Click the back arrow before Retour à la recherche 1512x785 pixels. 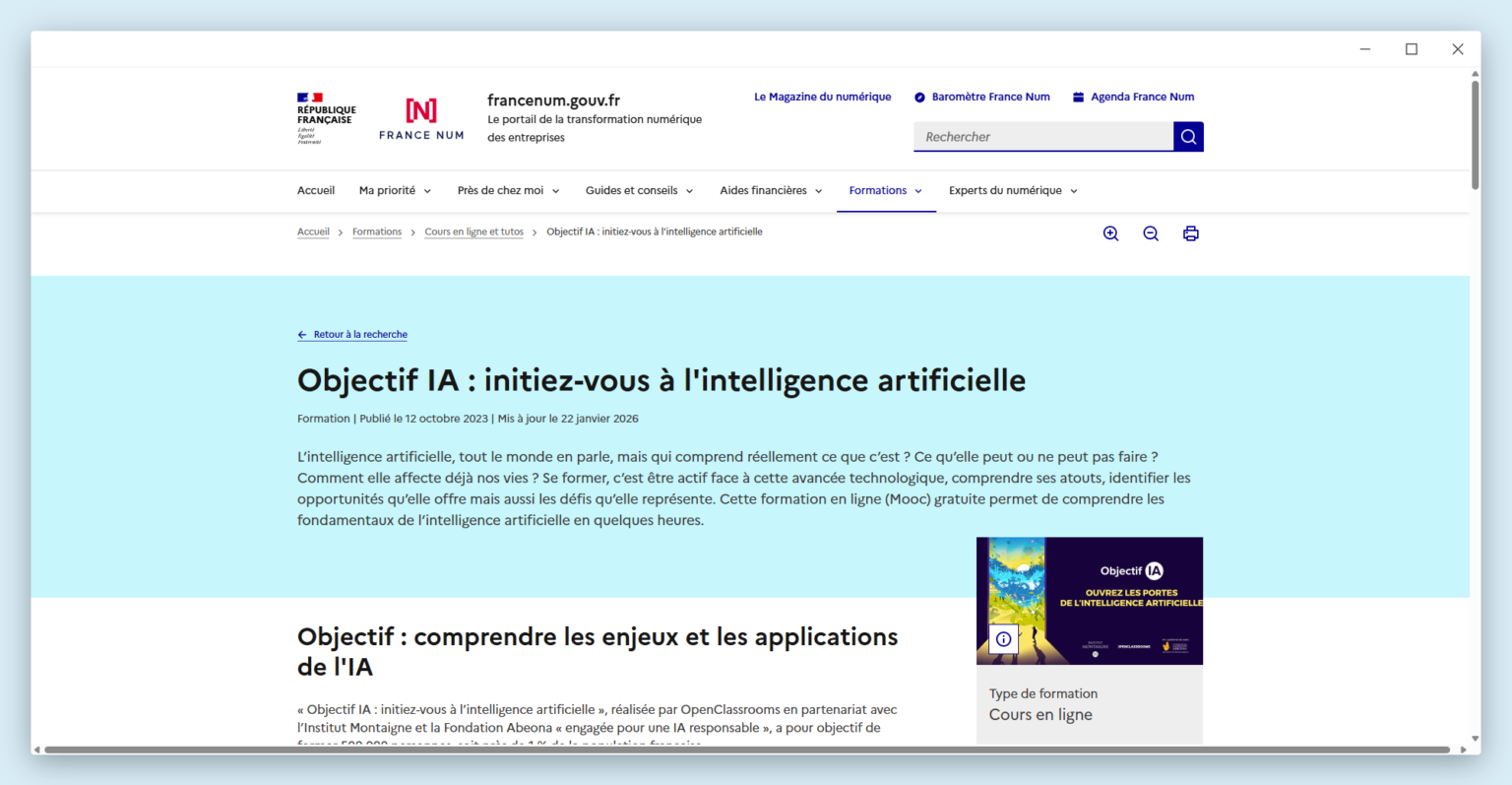pyautogui.click(x=302, y=335)
